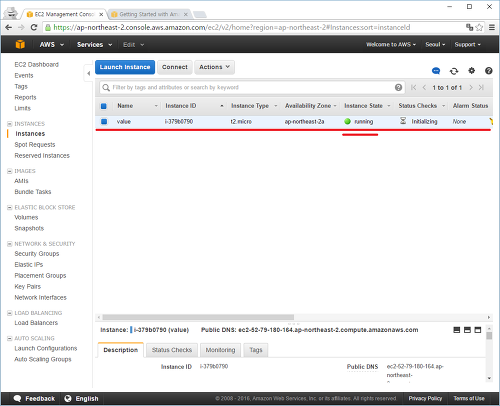Switch to the Description tab
The image size is (500, 406).
tap(121, 350)
